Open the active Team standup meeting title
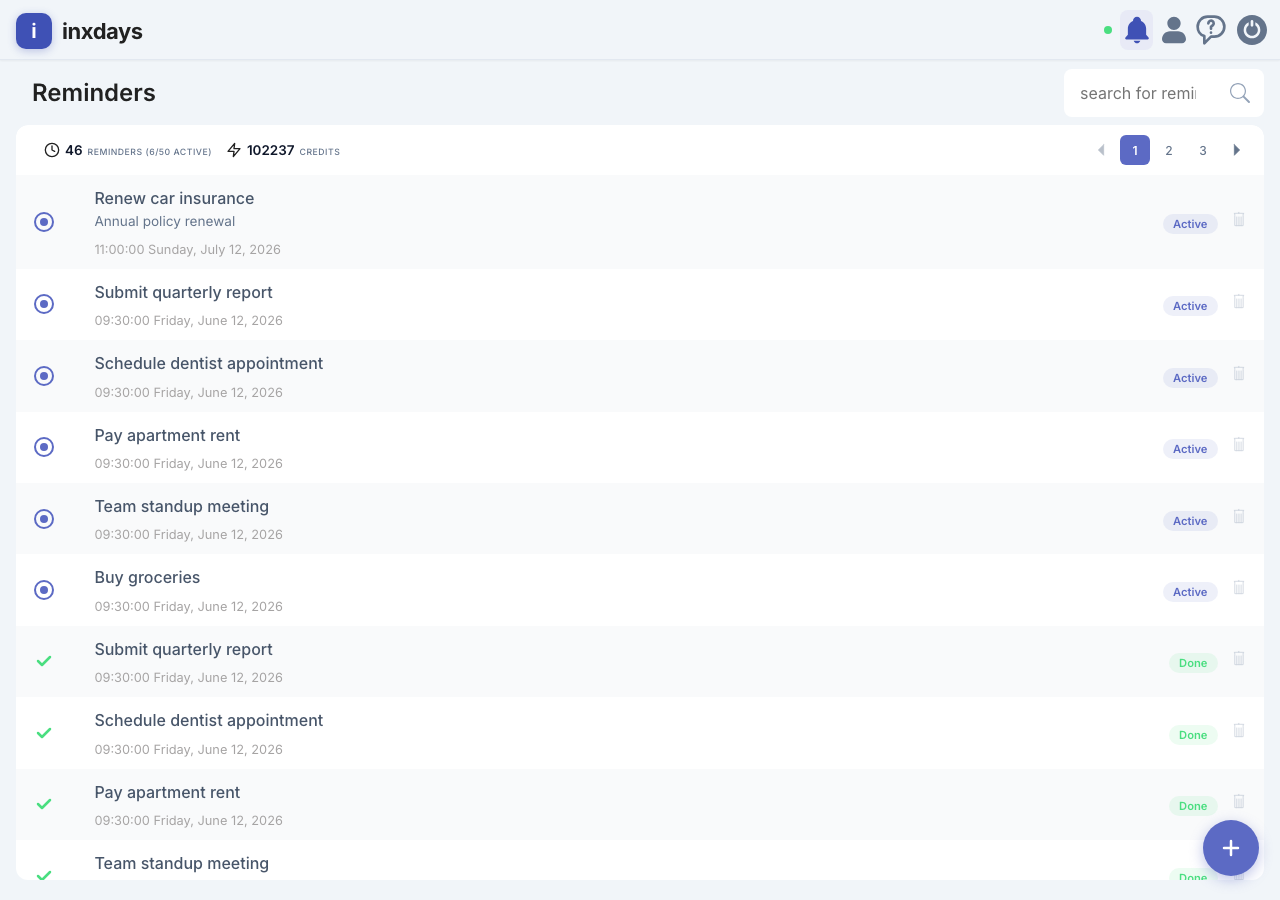This screenshot has height=900, width=1280. (181, 506)
